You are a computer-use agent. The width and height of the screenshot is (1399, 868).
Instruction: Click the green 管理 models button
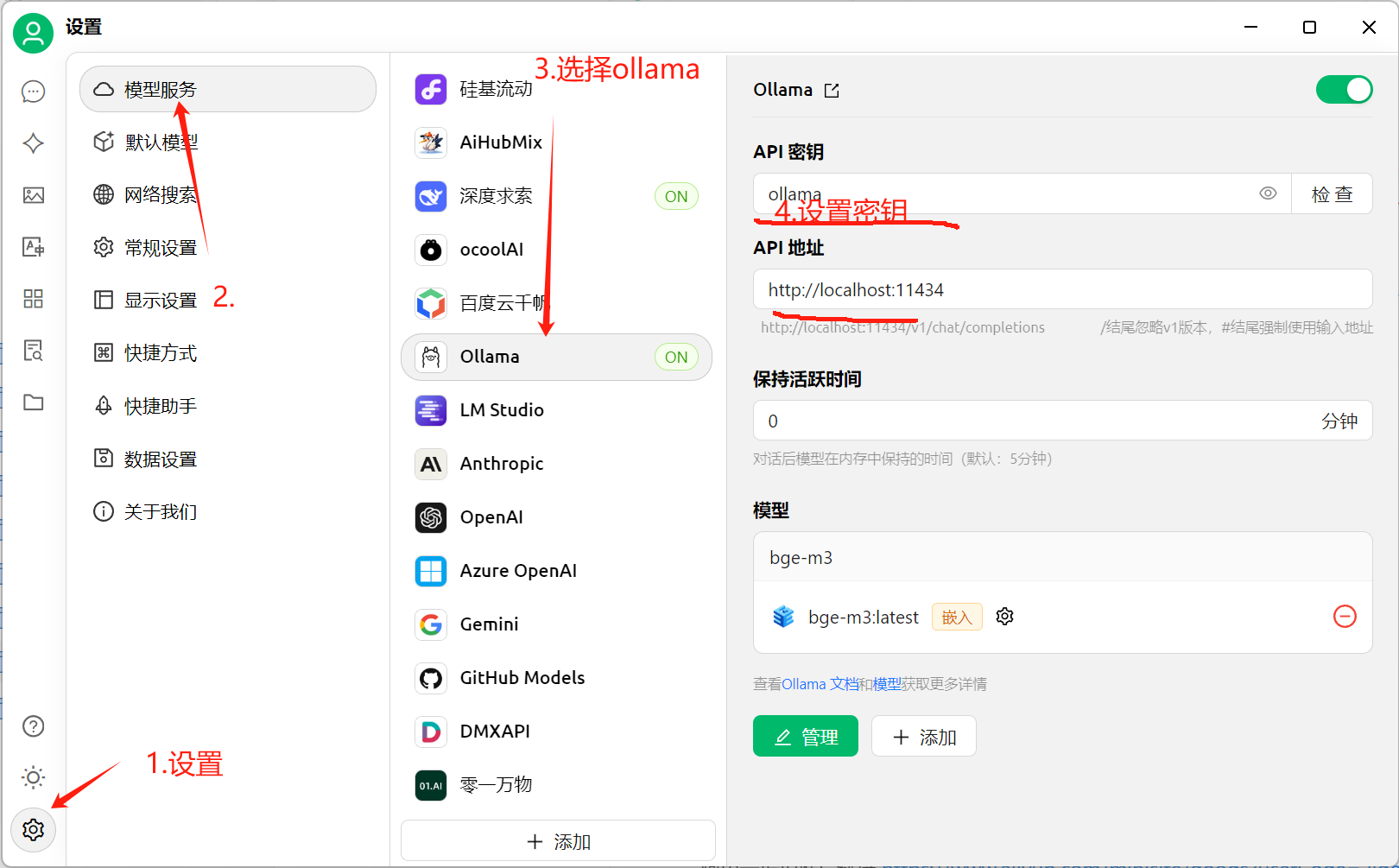(x=806, y=736)
